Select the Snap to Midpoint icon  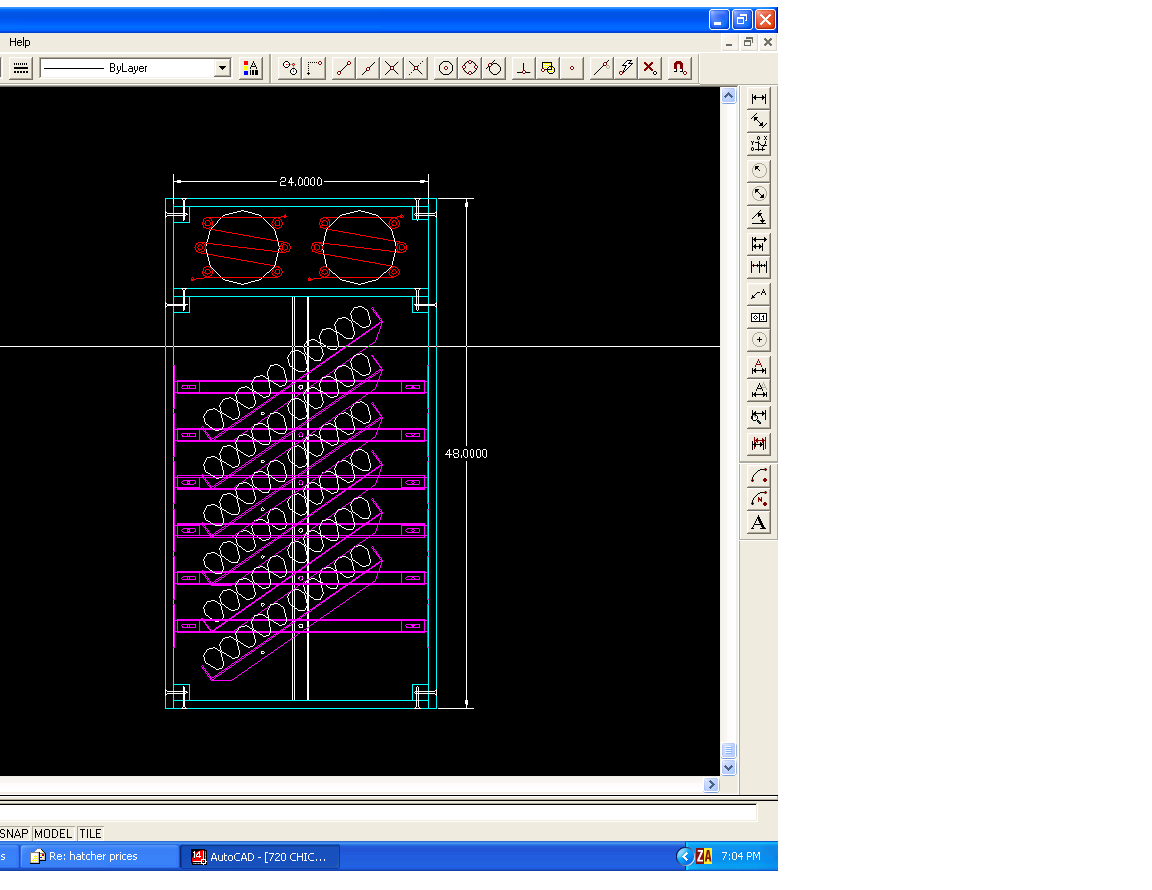coord(368,68)
